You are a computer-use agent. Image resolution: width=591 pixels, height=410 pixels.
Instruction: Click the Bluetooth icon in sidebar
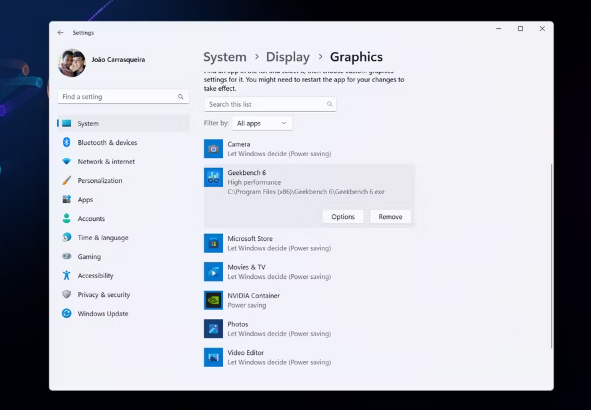pos(67,142)
